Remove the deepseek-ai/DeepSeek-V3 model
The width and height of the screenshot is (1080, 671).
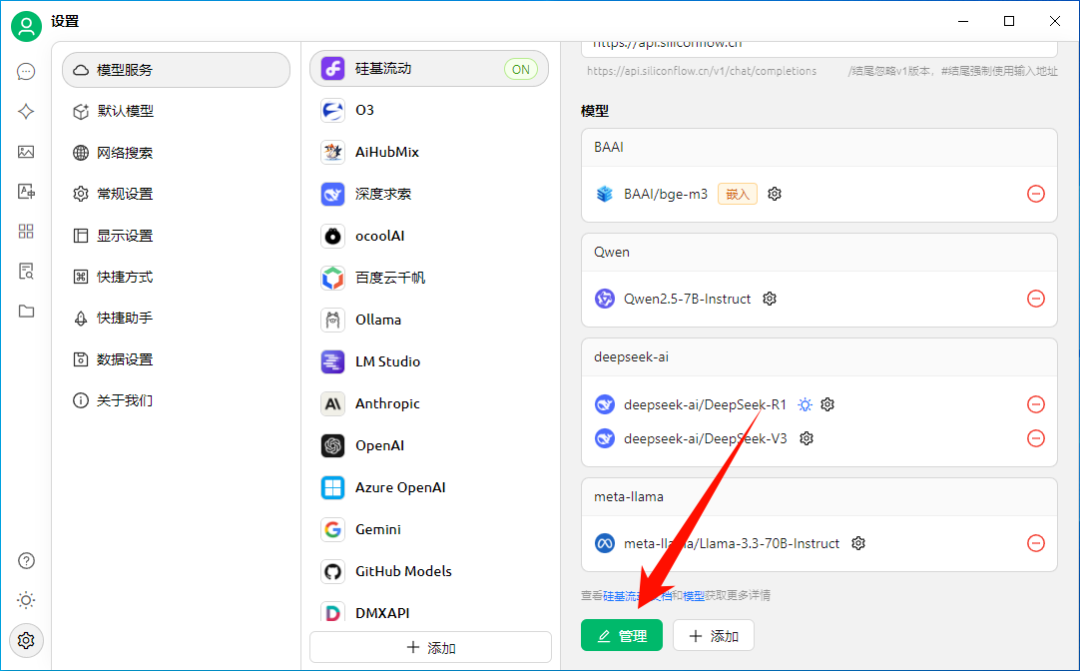[x=1036, y=438]
